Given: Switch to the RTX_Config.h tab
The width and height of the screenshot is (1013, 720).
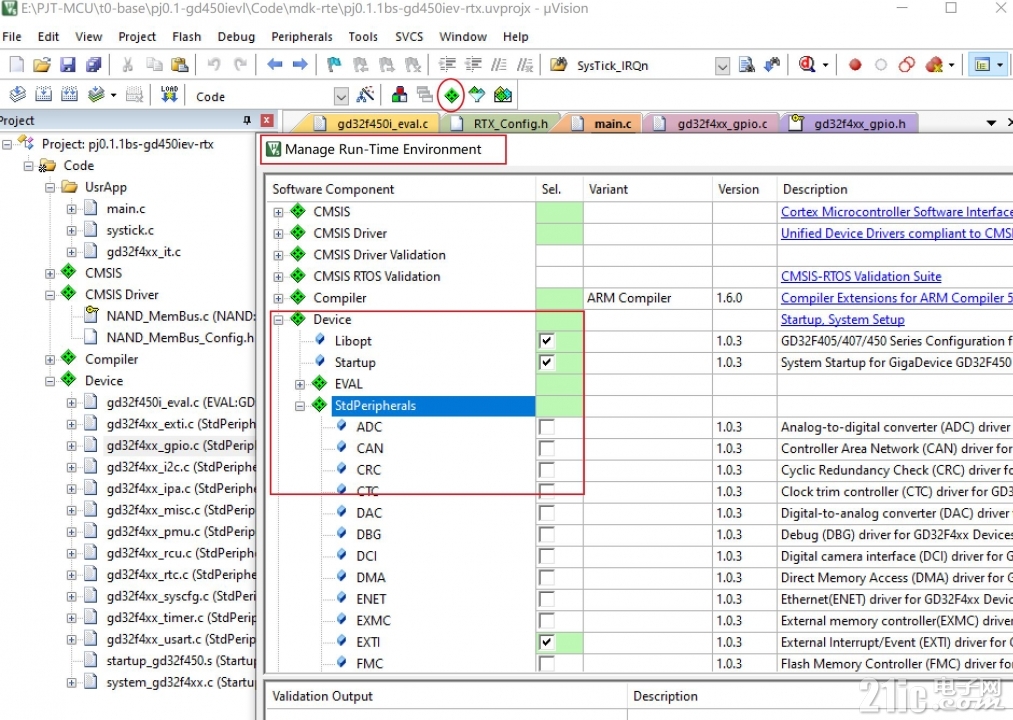Looking at the screenshot, I should (505, 123).
